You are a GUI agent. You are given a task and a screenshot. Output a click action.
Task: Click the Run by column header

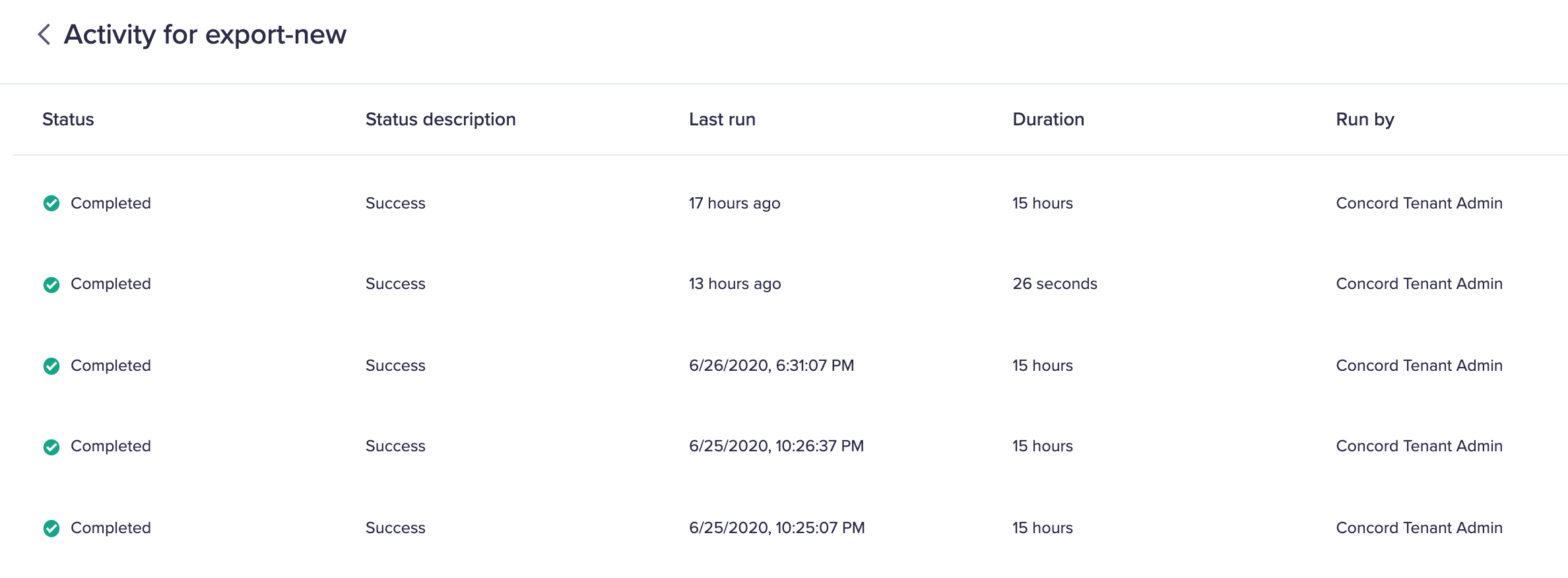(1364, 119)
